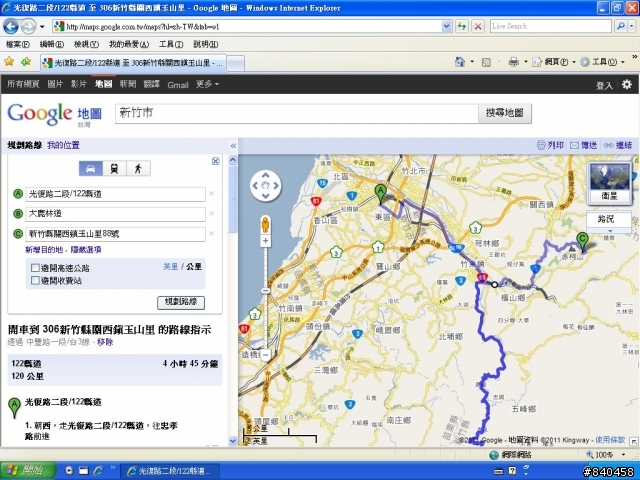Open Gmail from Google bar
The image size is (640, 480).
(x=178, y=85)
